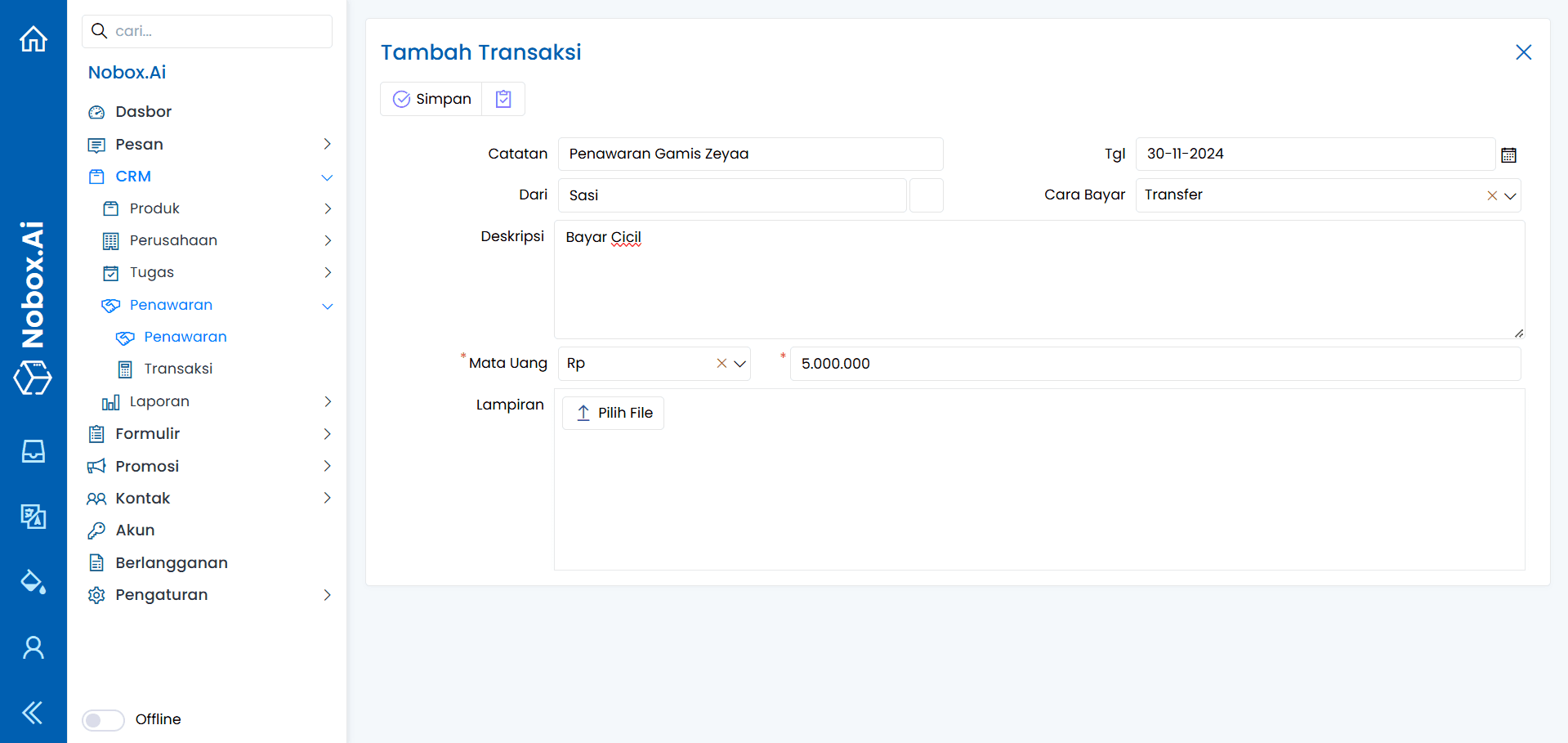Click the search magnifier icon
1568x743 pixels.
point(99,30)
